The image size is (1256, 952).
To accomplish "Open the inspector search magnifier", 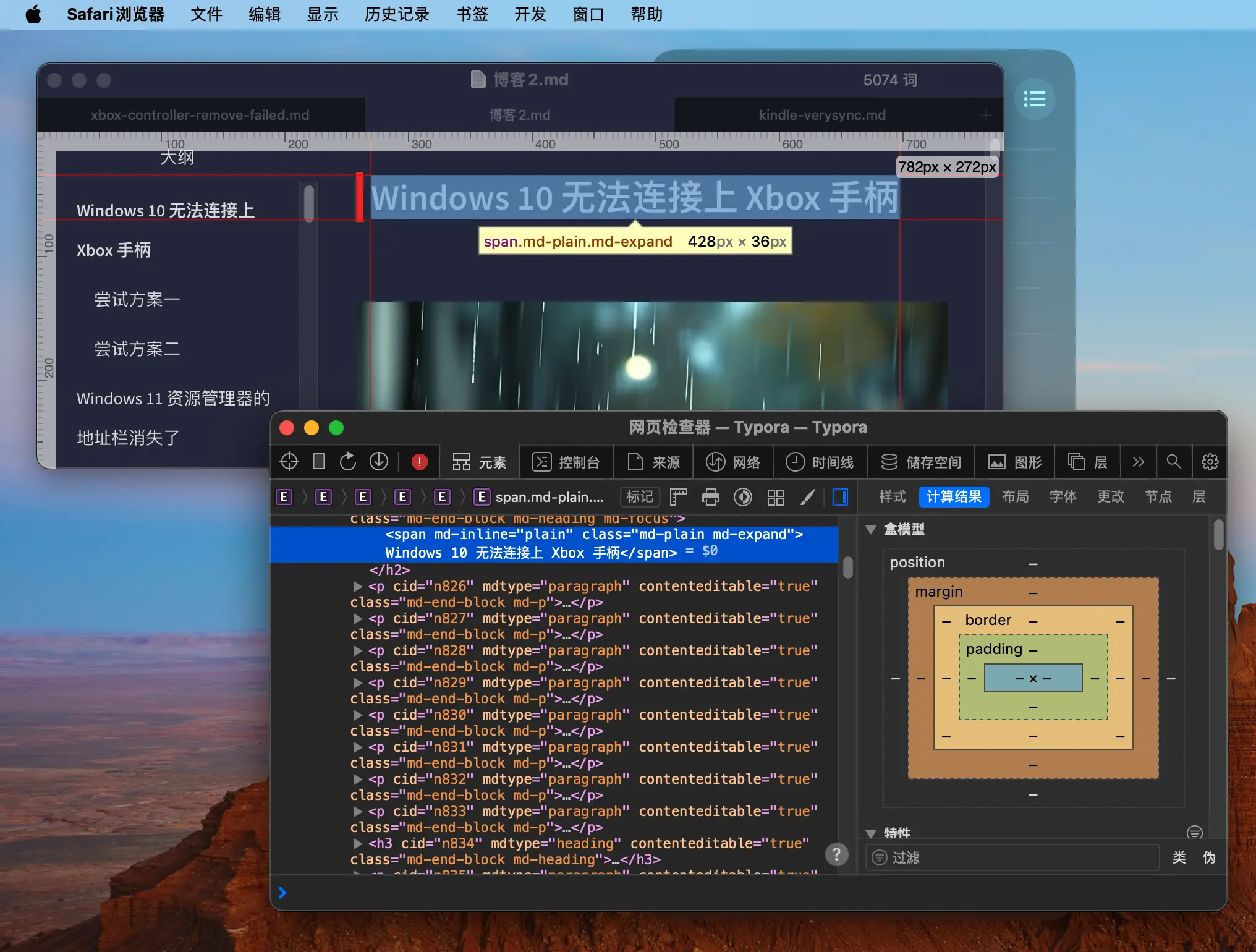I will tap(1173, 462).
